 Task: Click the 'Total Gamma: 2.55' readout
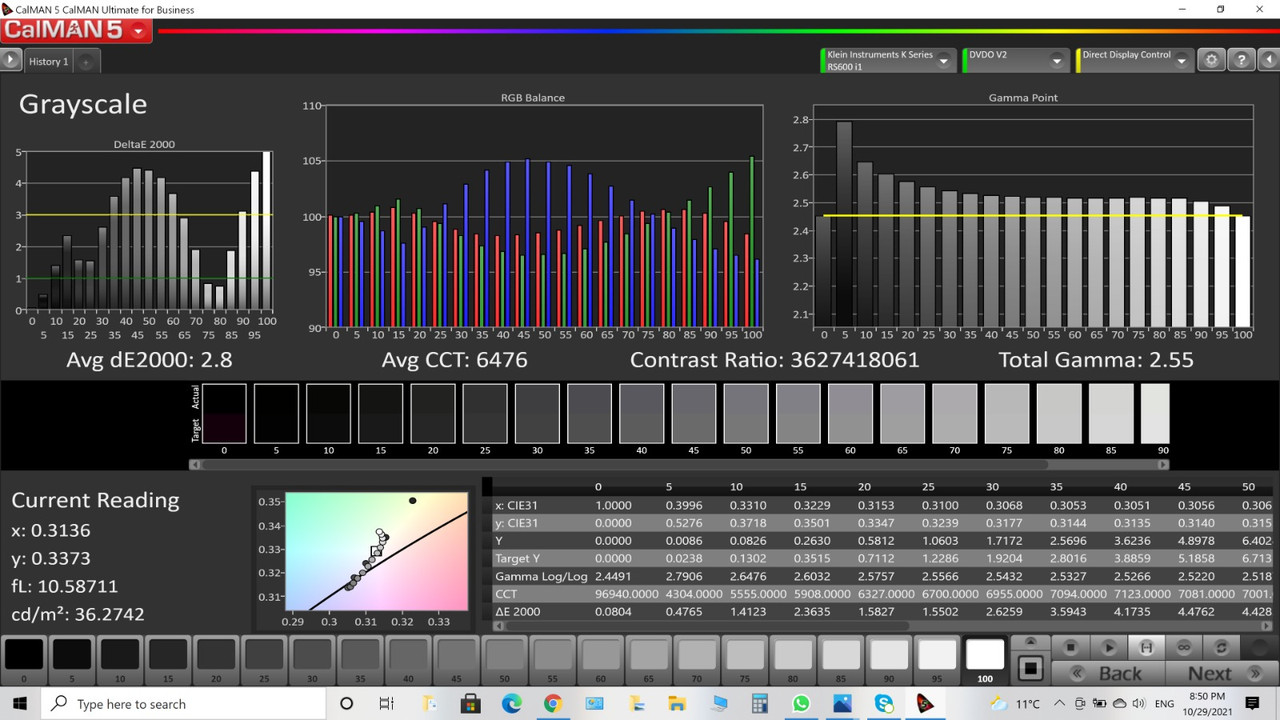click(x=1096, y=360)
